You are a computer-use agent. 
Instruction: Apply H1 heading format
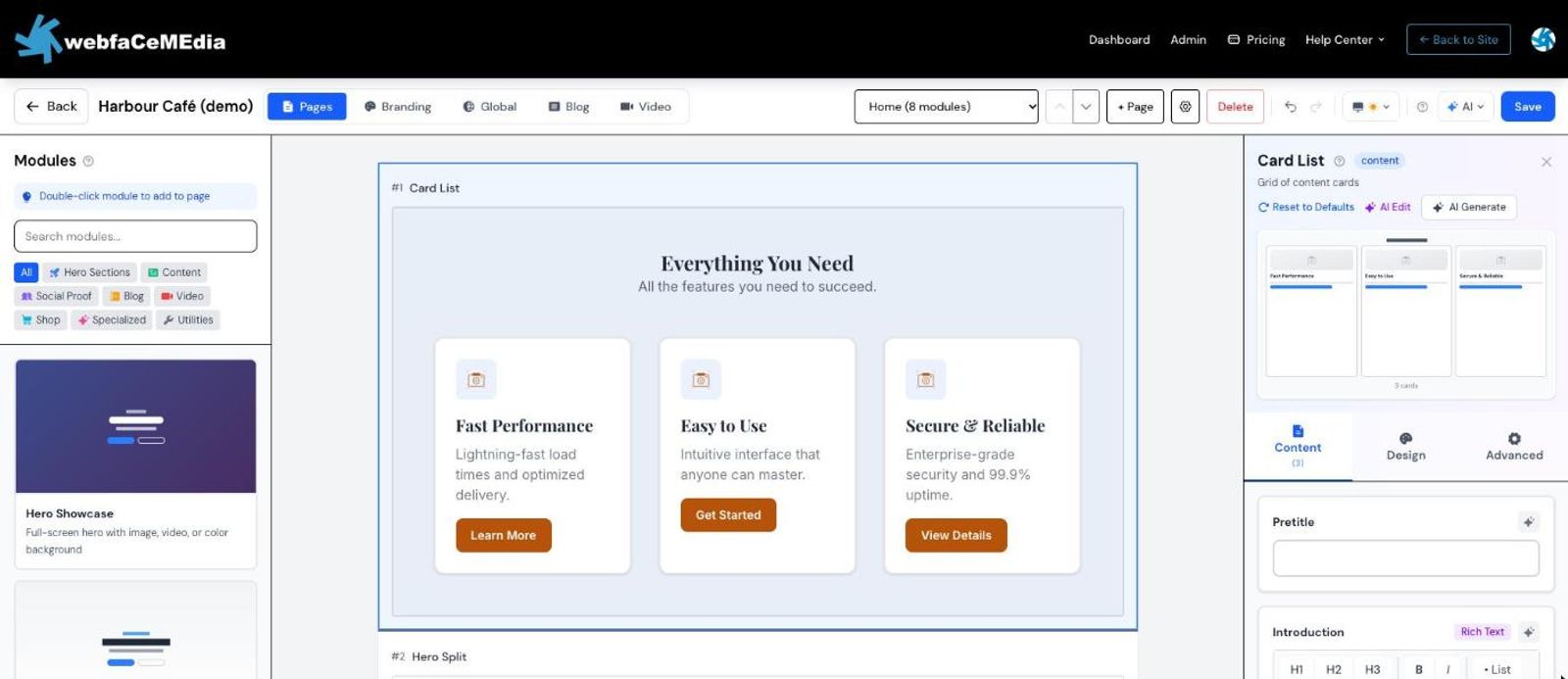1297,669
